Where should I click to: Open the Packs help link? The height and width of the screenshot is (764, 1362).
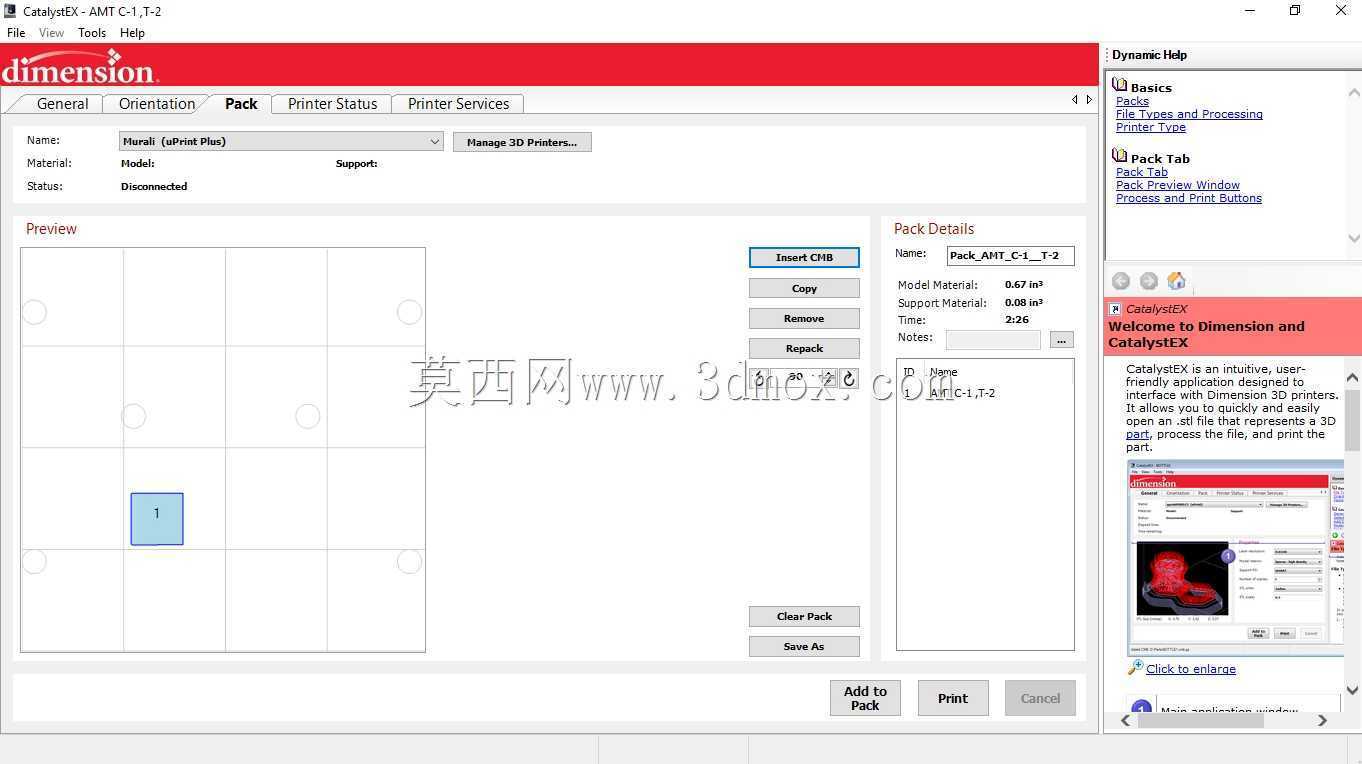pos(1132,101)
